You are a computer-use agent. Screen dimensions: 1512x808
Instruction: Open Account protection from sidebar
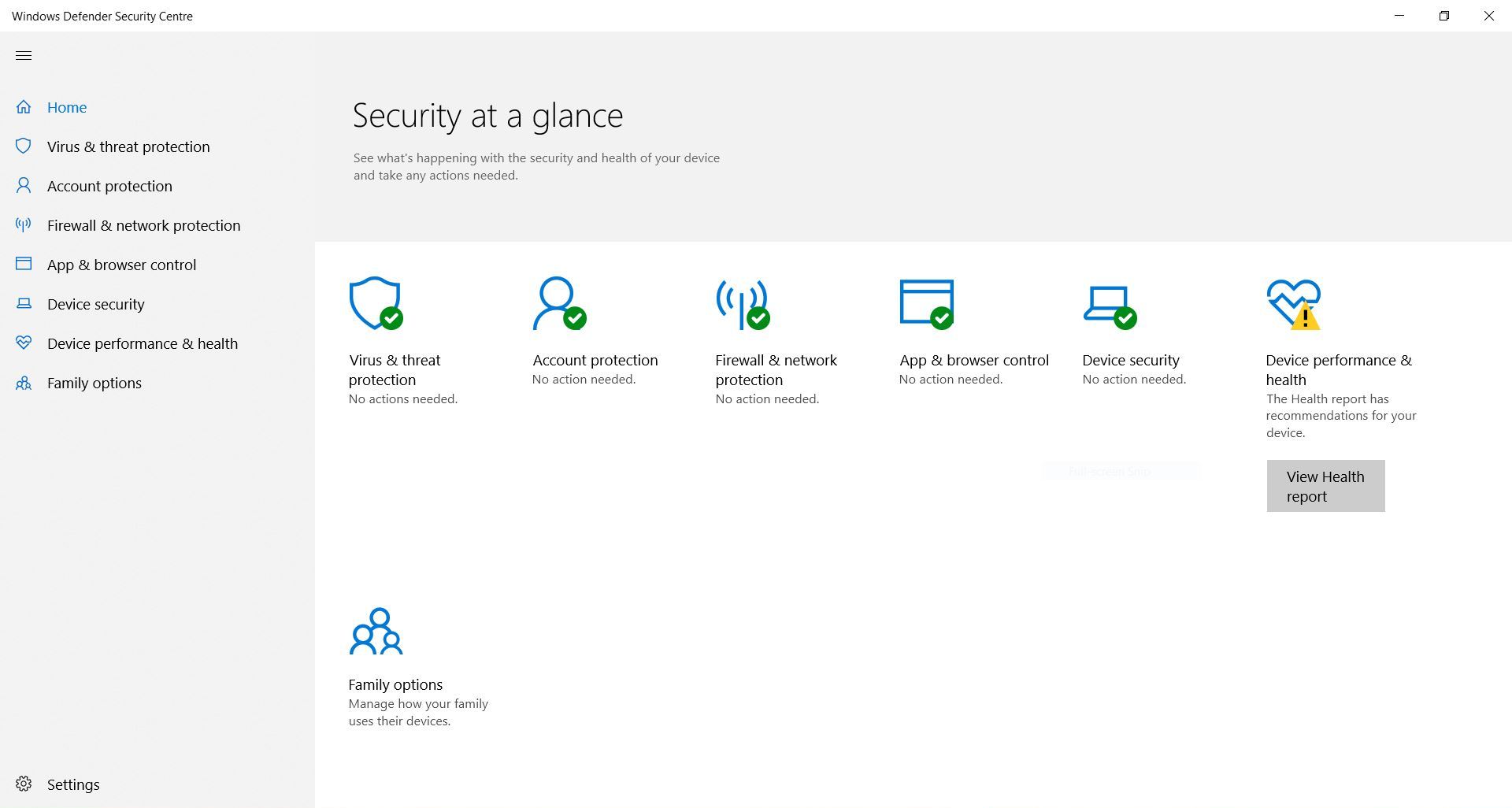109,186
